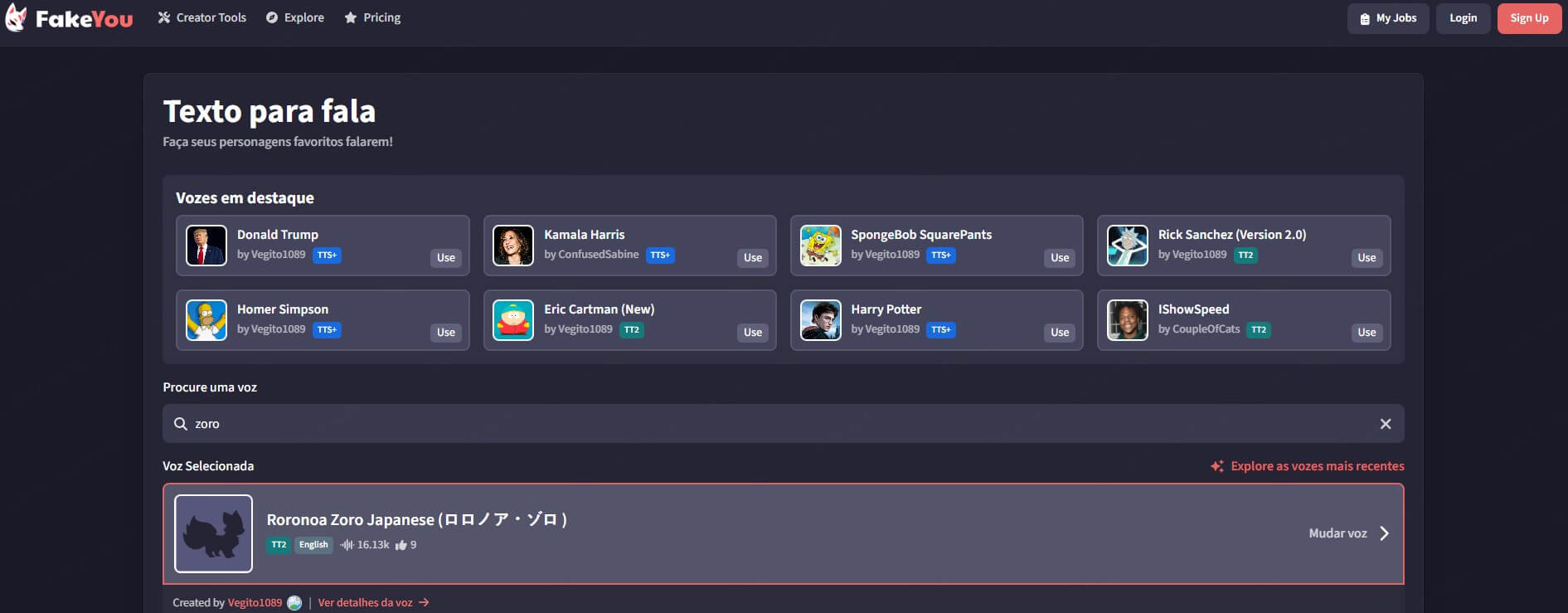Clear the voice search with X

(x=1386, y=424)
